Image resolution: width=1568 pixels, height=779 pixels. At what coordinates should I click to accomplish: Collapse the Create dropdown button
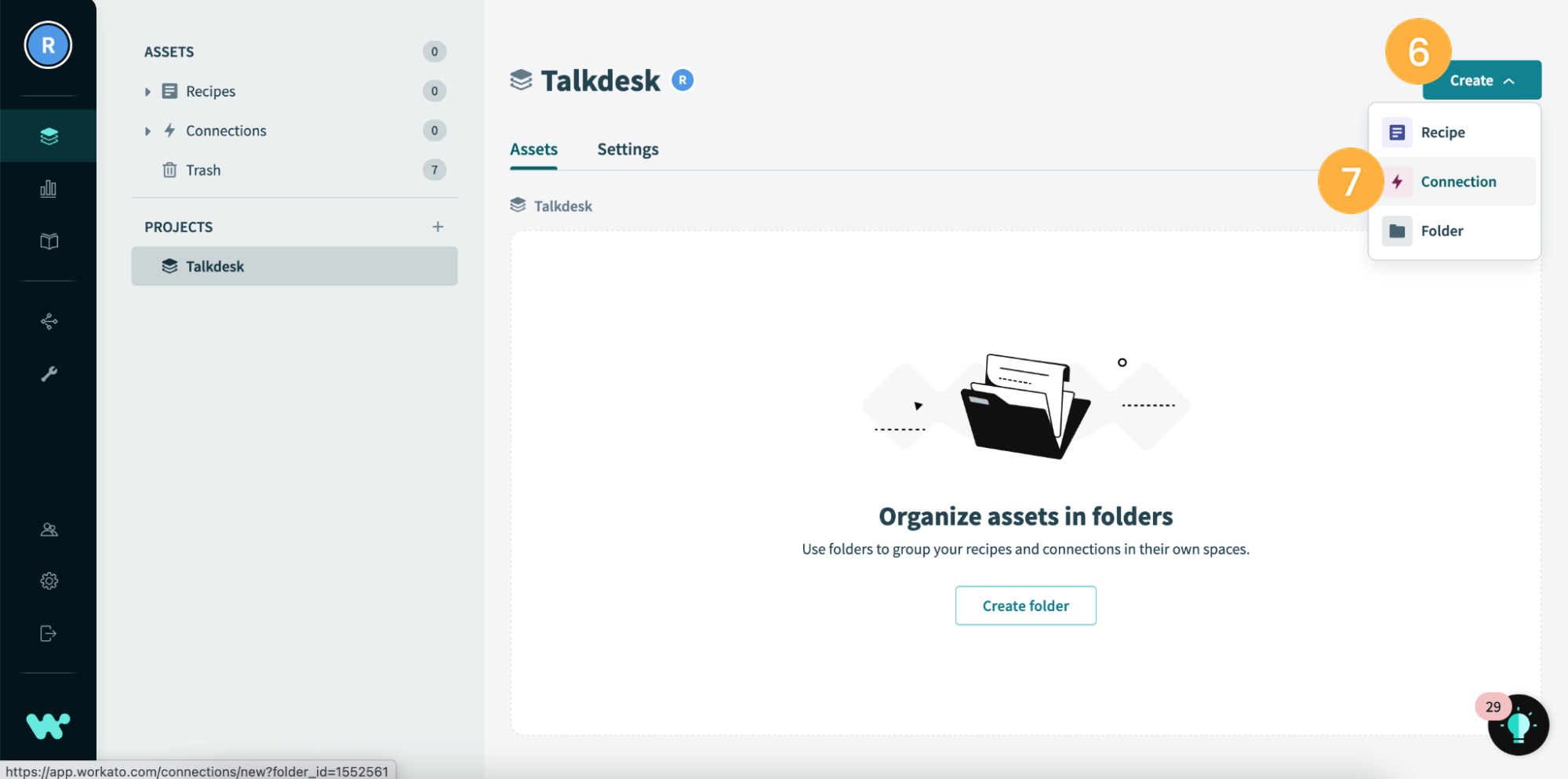pyautogui.click(x=1482, y=80)
